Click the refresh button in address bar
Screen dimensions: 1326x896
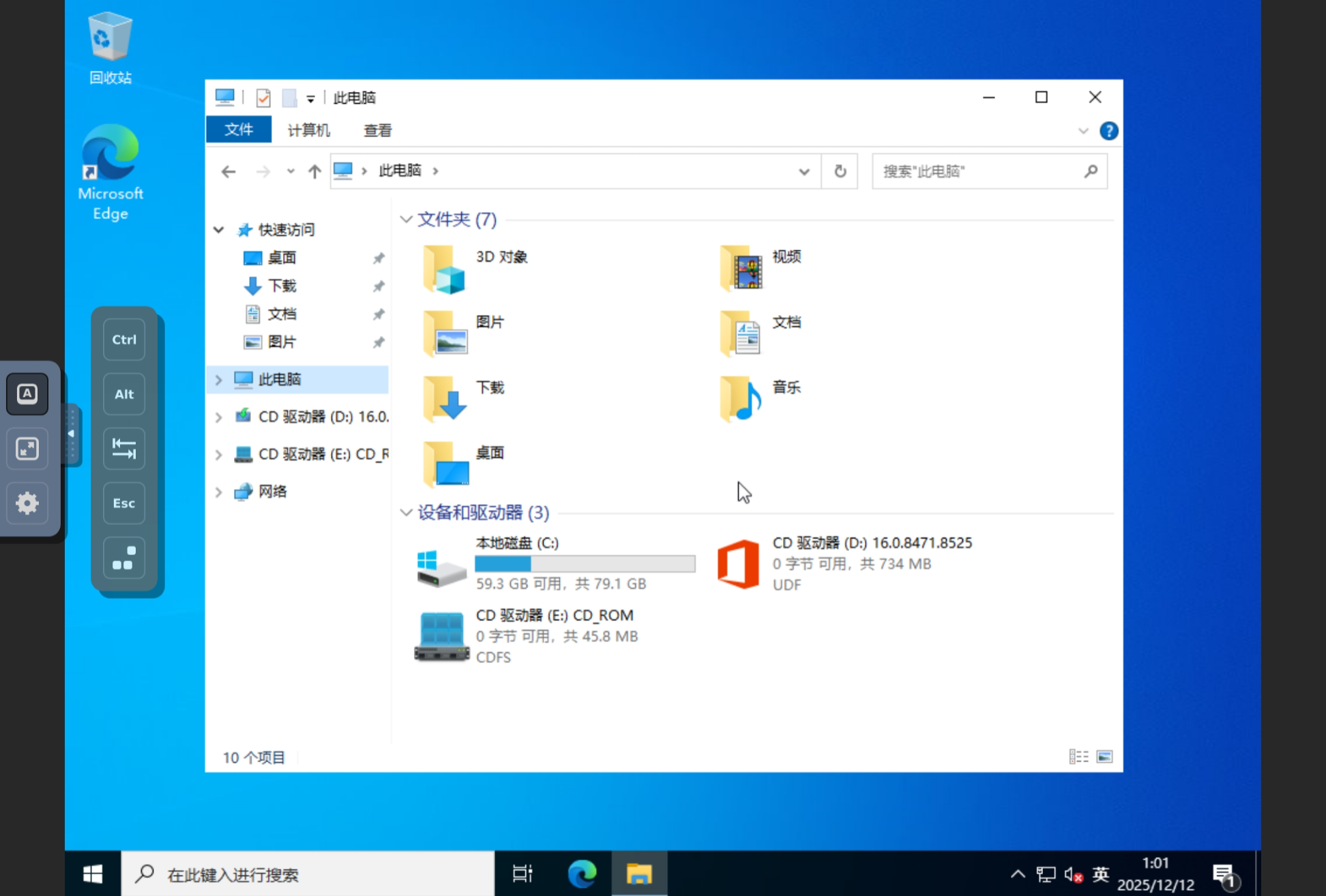[x=840, y=171]
